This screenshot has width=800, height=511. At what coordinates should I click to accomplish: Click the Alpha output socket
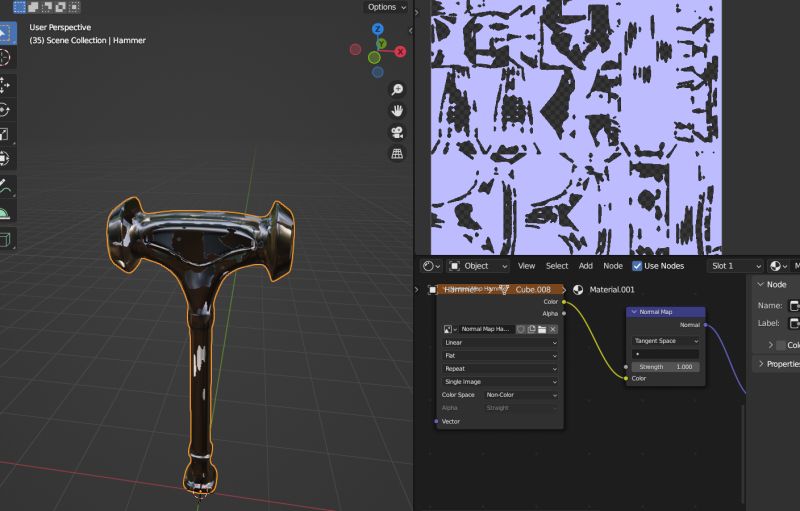(564, 314)
